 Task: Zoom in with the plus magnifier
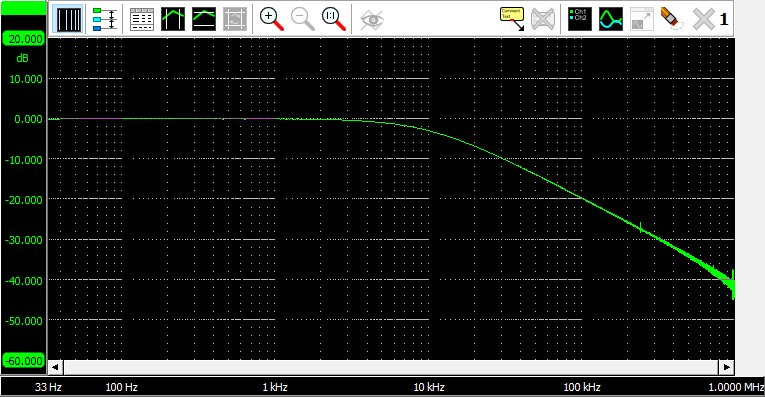pos(271,20)
